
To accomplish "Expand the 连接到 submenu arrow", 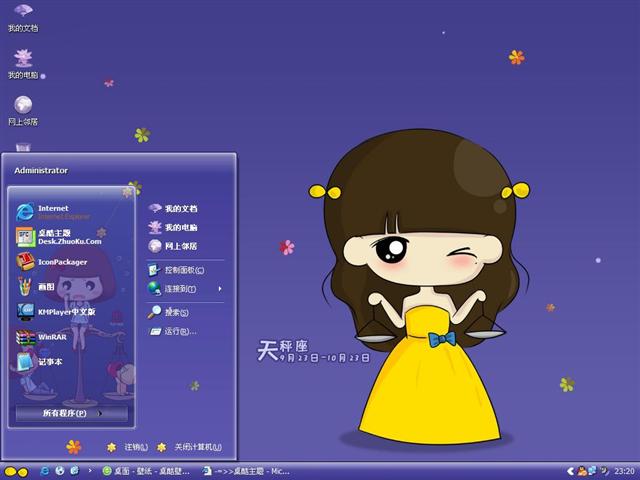I will coord(220,289).
